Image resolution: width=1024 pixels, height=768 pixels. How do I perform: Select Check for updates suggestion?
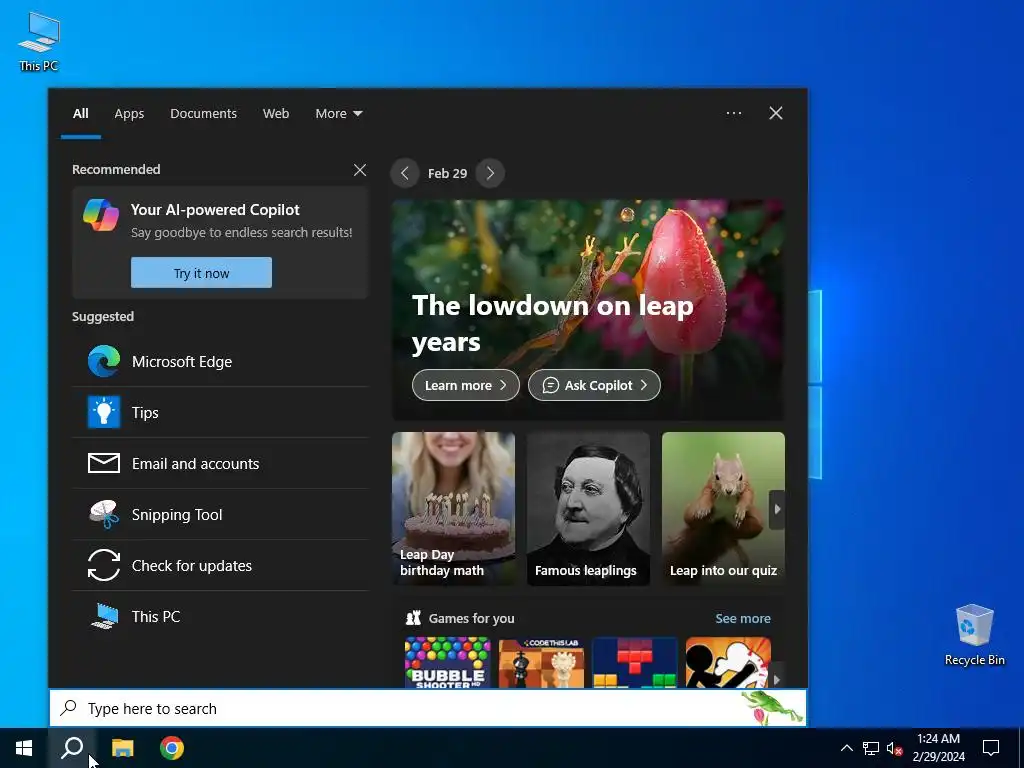pyautogui.click(x=221, y=565)
